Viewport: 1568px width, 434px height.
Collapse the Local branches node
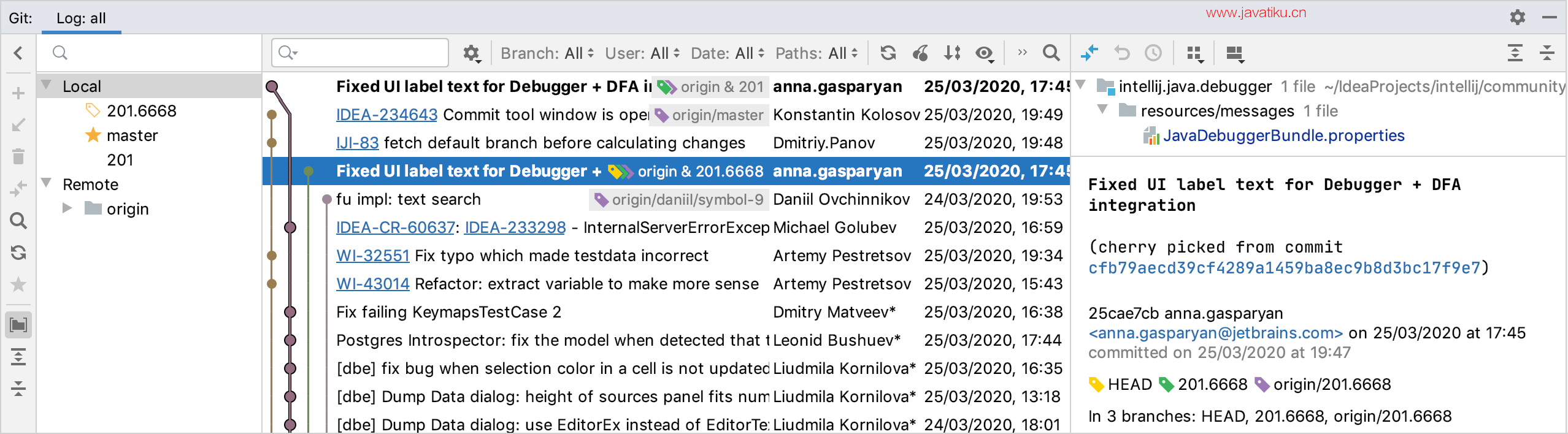pyautogui.click(x=47, y=85)
